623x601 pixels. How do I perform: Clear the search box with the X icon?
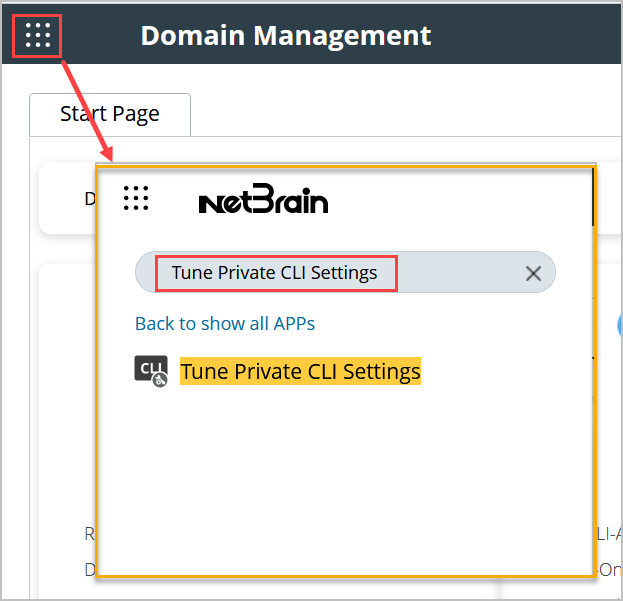[x=533, y=273]
